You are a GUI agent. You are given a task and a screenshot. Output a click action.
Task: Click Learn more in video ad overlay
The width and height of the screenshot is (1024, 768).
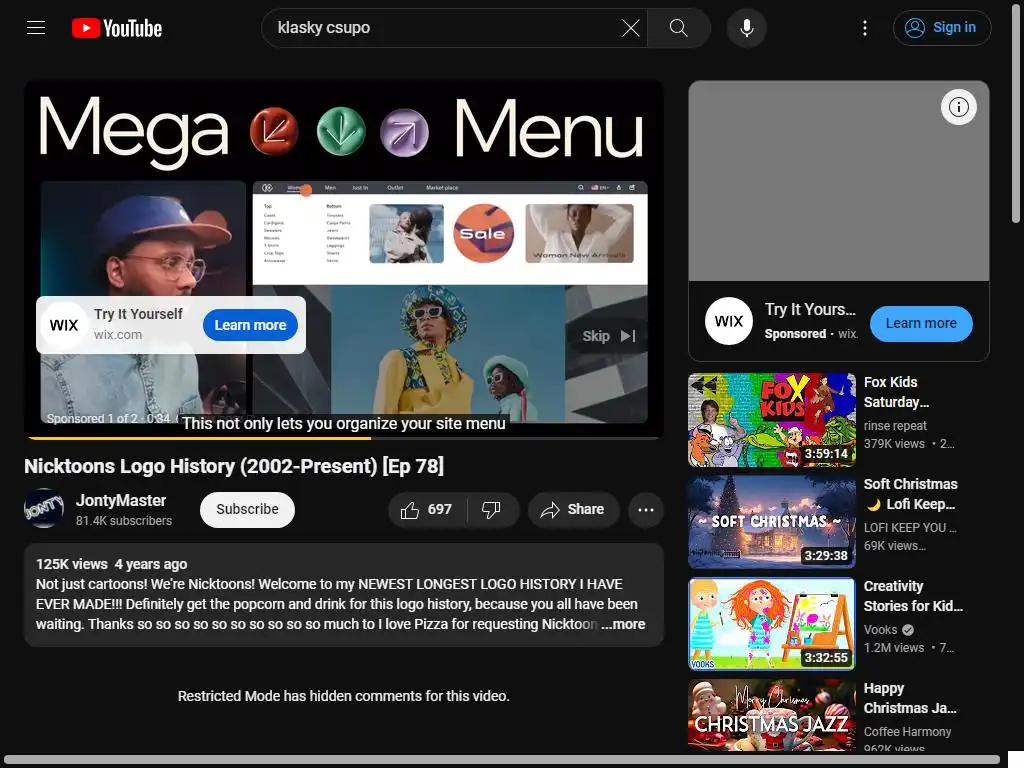(x=250, y=325)
